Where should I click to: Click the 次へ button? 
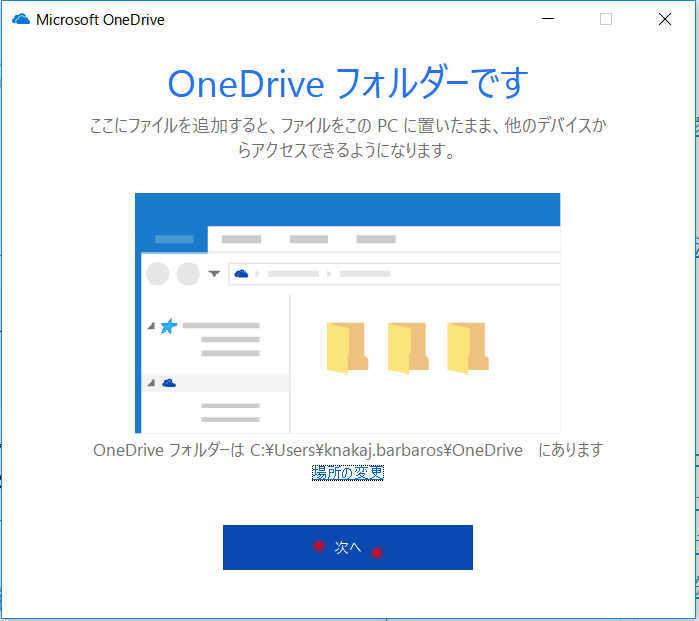[348, 547]
